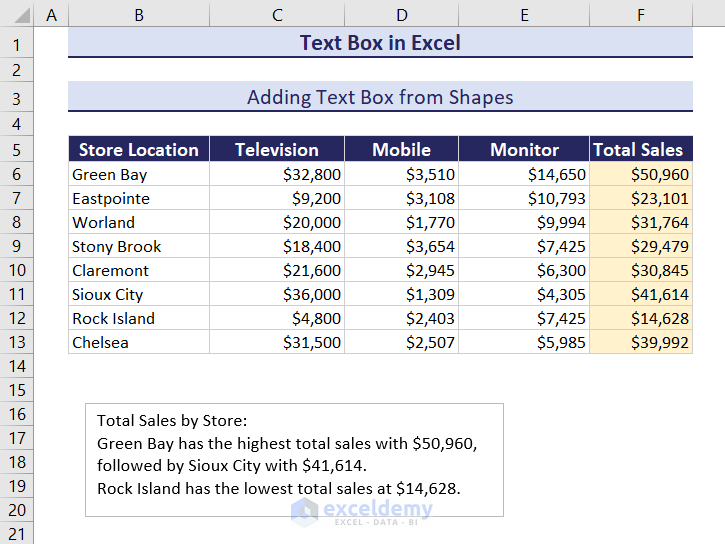Select the 'Adding Text Box from Shapes' cell
The image size is (725, 544).
(x=380, y=97)
